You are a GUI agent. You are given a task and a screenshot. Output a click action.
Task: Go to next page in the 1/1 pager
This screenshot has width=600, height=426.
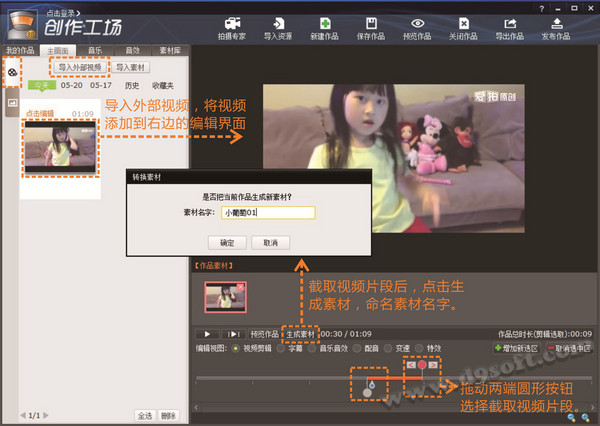click(x=46, y=415)
